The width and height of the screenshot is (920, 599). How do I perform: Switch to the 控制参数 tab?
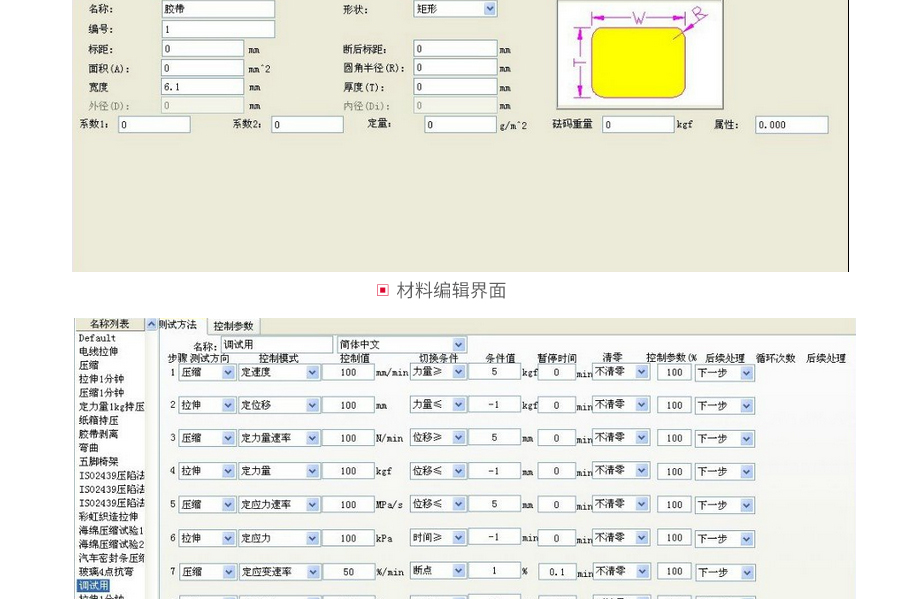(x=234, y=326)
